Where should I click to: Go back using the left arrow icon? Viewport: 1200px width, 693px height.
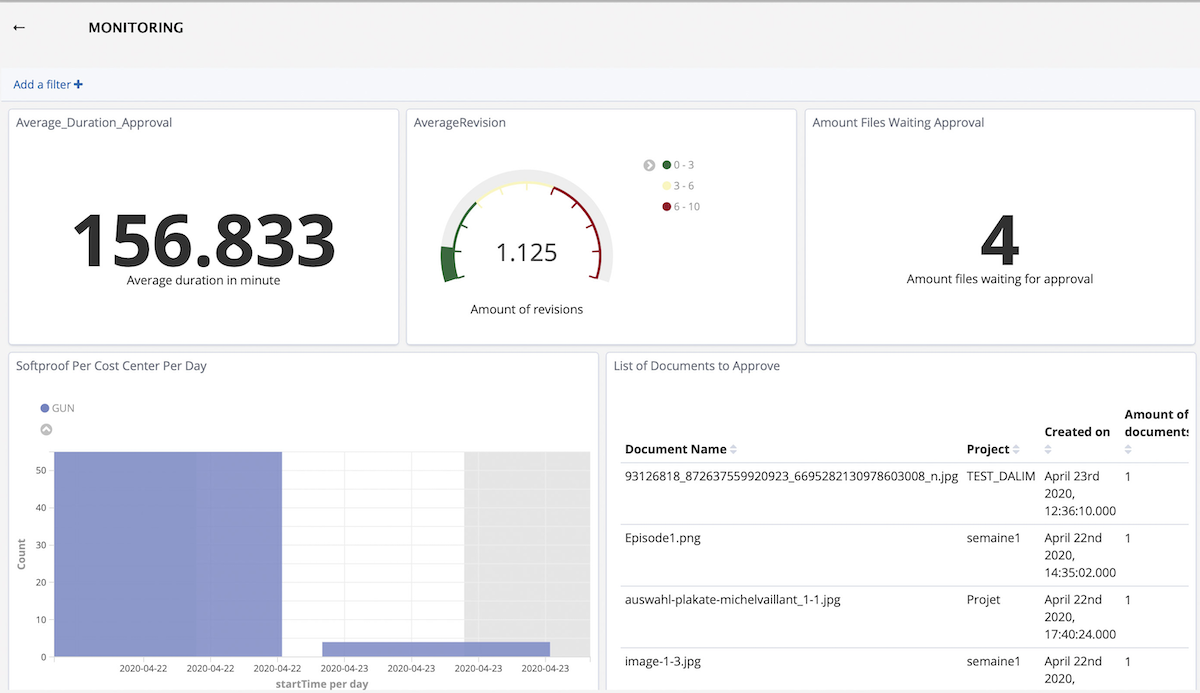coord(18,28)
